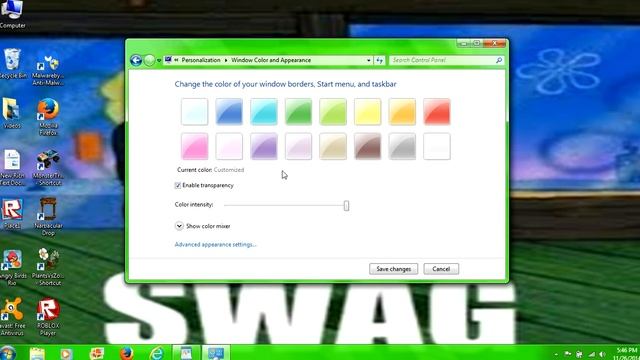Select the Sky light-blue color swatch
The height and width of the screenshot is (360, 640).
195,111
